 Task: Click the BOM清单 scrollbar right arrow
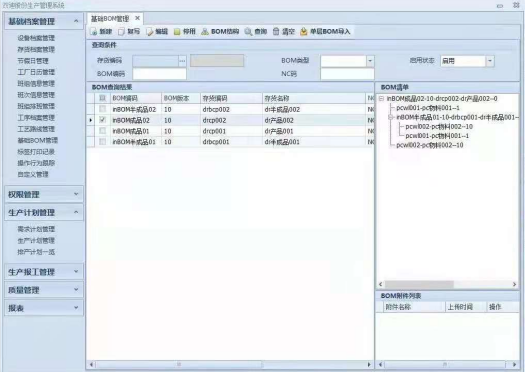tap(514, 284)
